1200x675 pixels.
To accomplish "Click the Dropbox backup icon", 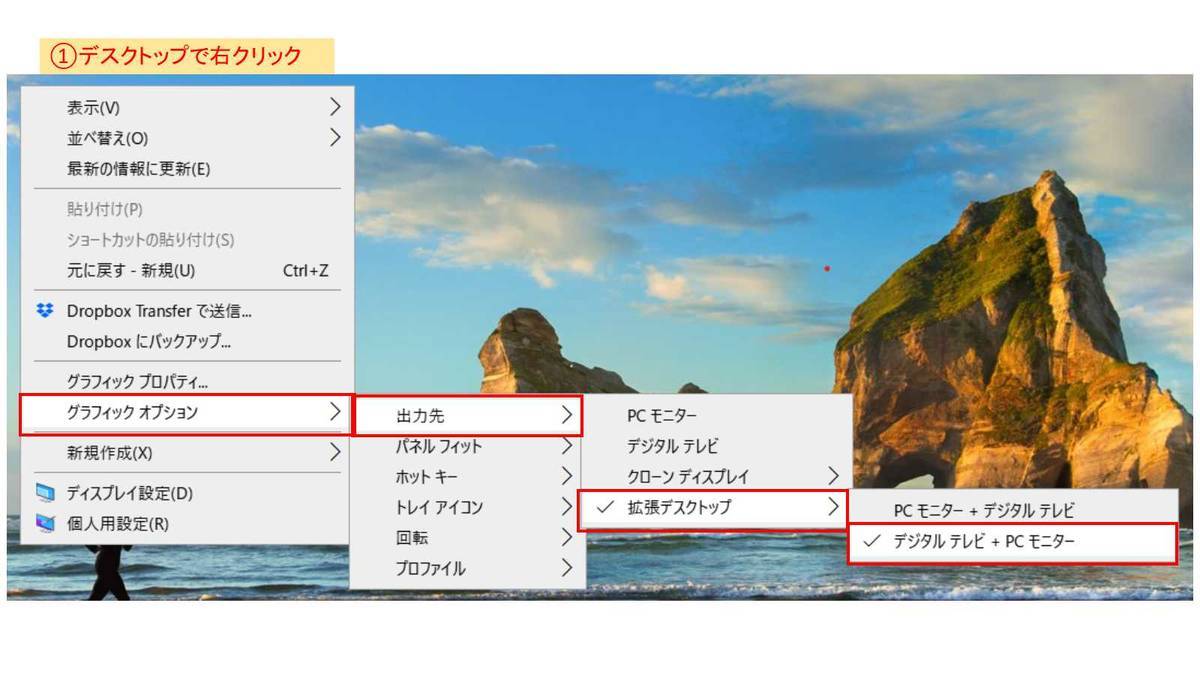I will (45, 342).
